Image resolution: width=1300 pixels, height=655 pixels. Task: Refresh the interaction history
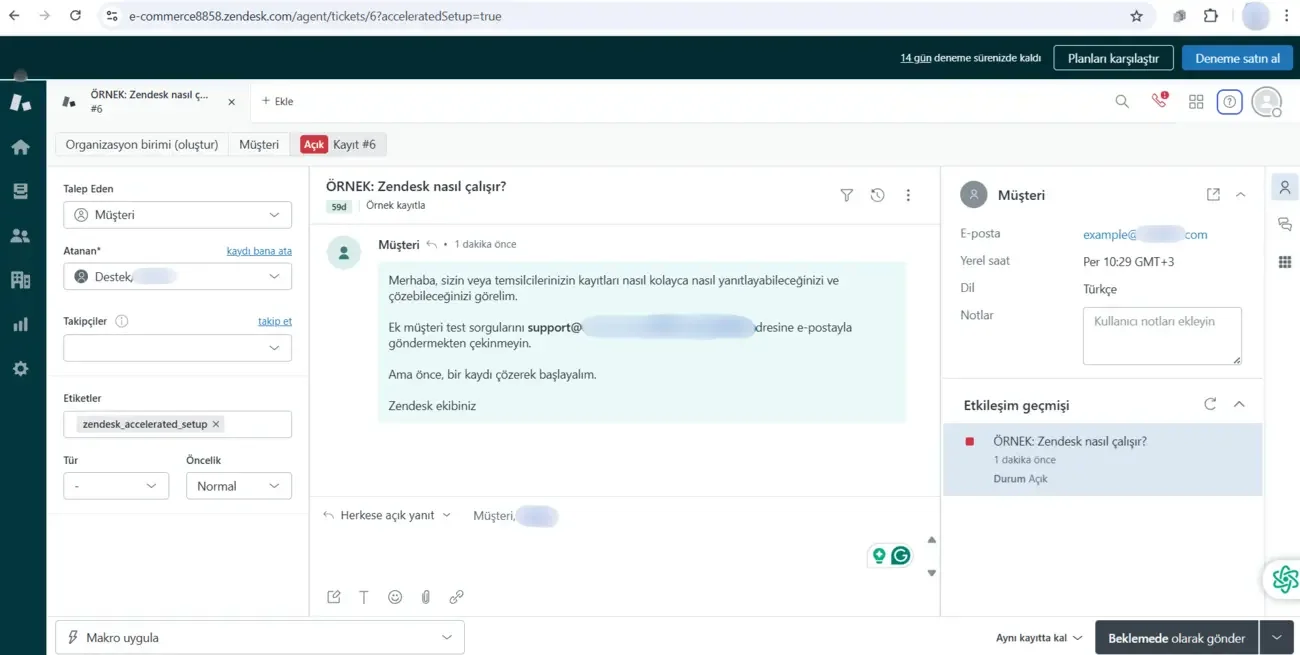click(1210, 404)
